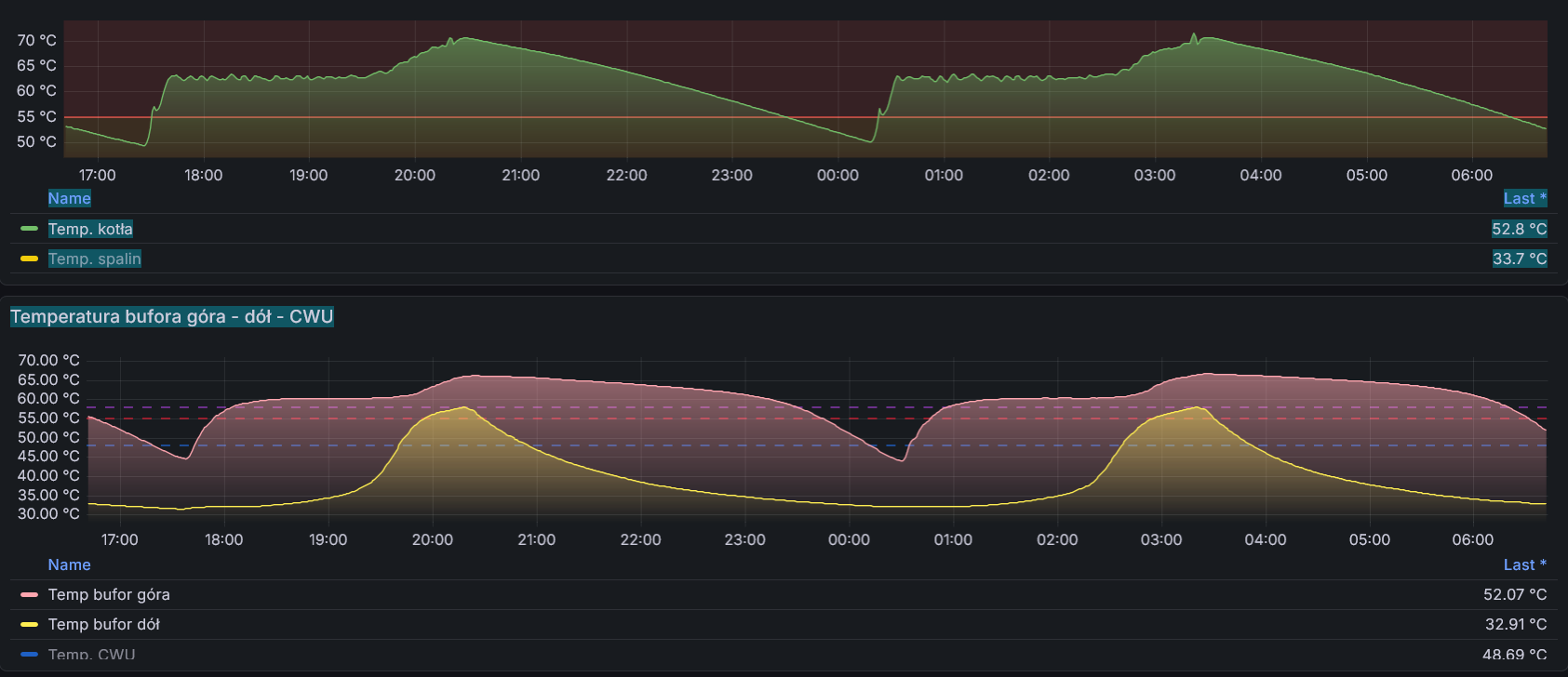Show only the Temp bufor dół series
Image resolution: width=1568 pixels, height=677 pixels.
click(x=103, y=624)
